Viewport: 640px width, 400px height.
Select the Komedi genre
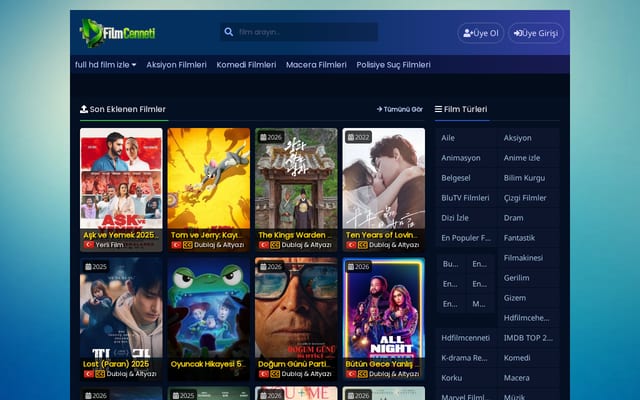528,358
